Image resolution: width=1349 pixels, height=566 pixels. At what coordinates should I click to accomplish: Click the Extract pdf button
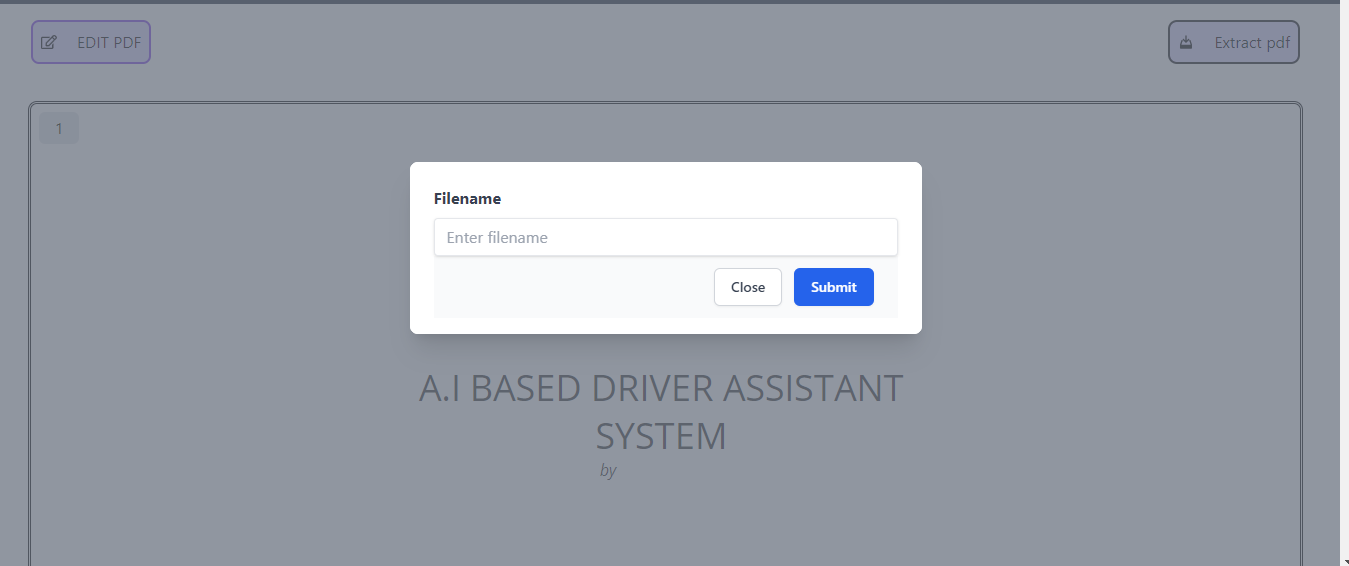tap(1234, 42)
